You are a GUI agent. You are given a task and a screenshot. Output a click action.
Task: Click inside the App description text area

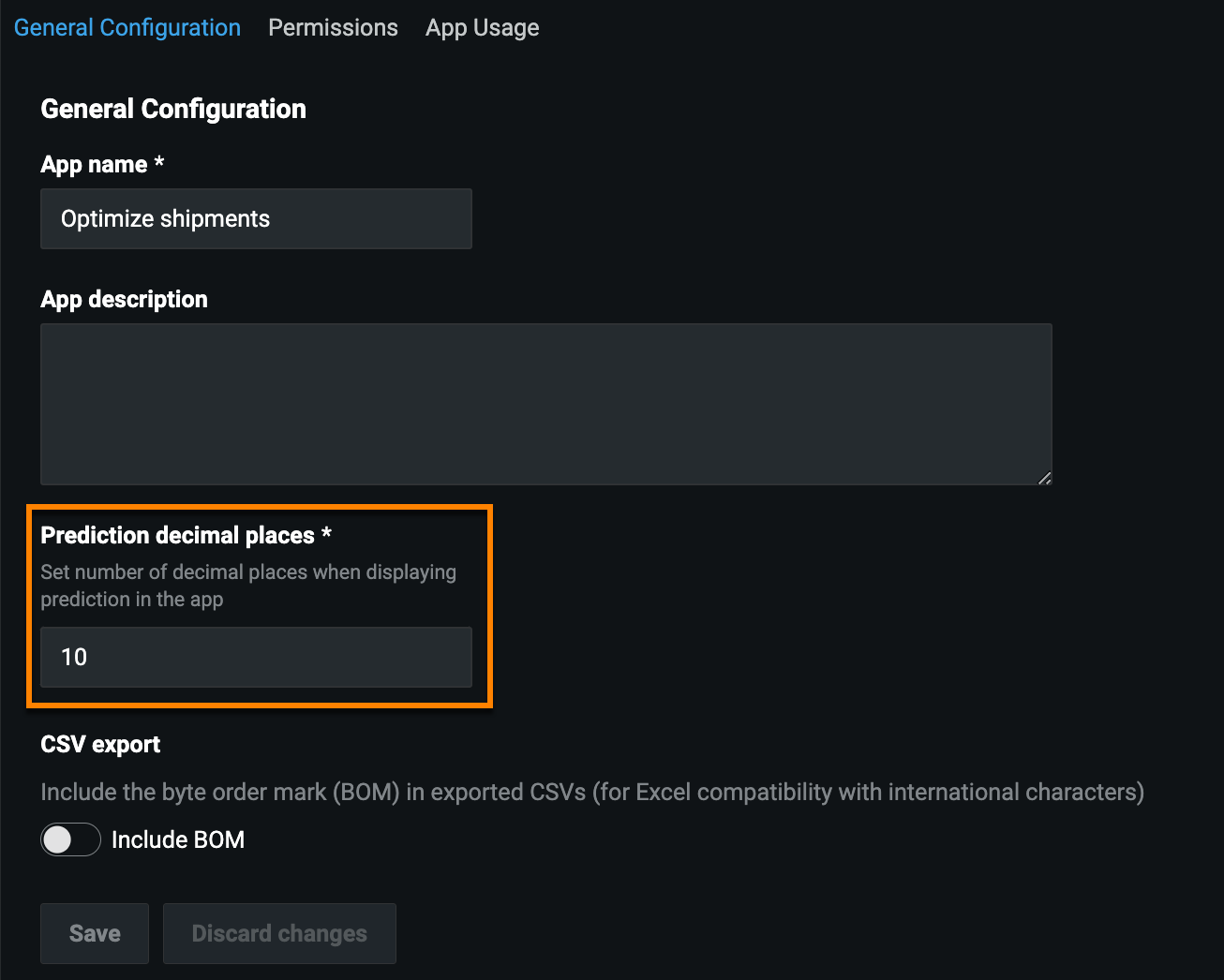pyautogui.click(x=545, y=404)
